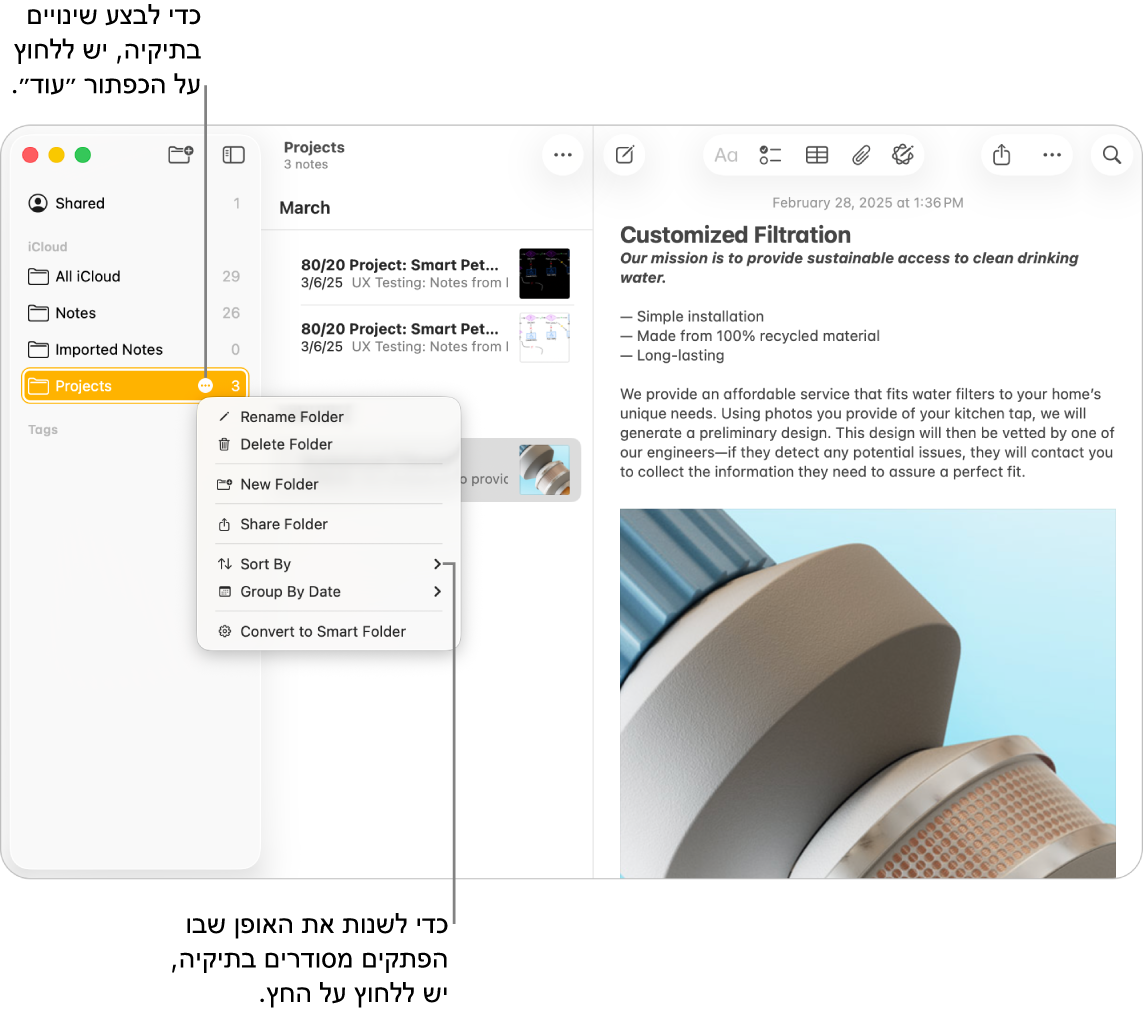Toggle the sidebar visibility button
Screen dimensions: 1146x1011
click(233, 155)
